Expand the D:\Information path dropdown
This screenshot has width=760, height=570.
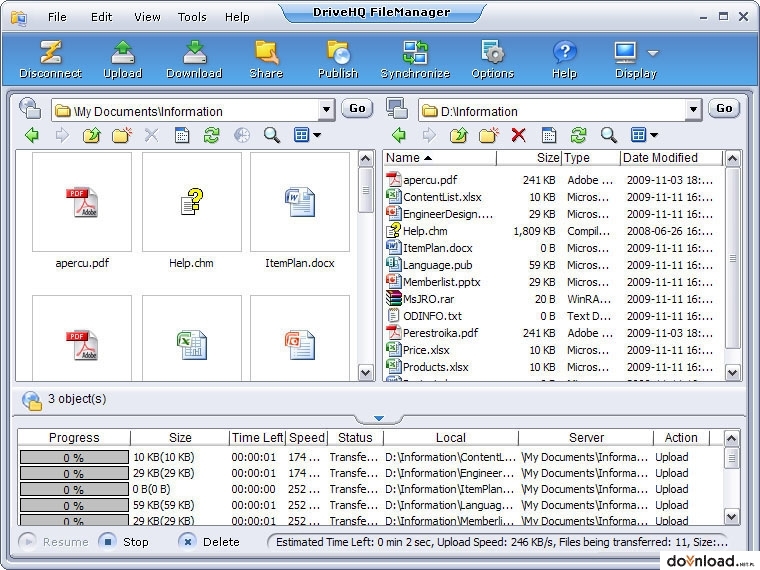694,111
